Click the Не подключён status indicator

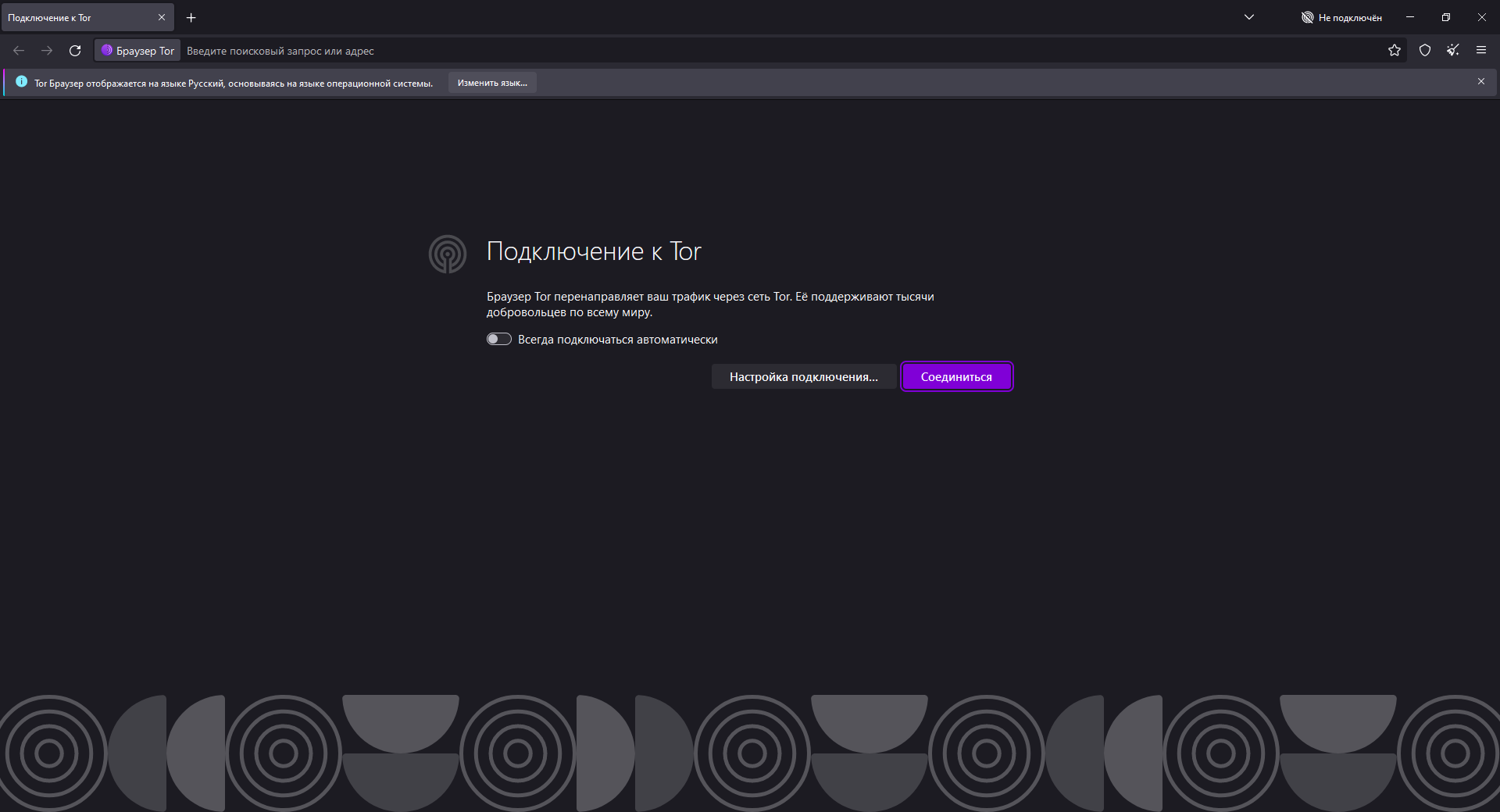[1341, 17]
